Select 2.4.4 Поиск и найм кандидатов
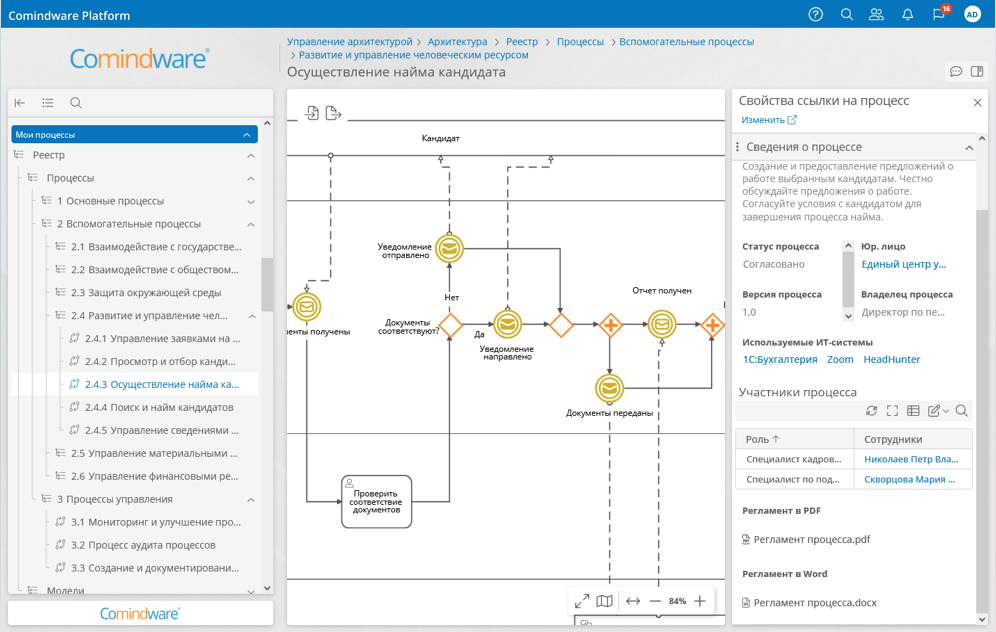 point(159,407)
